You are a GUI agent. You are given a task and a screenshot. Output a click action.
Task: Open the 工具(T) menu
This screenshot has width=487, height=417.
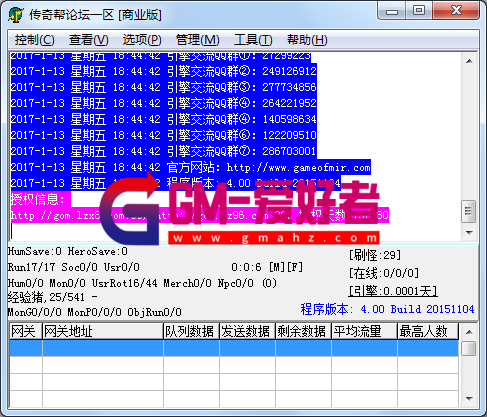pos(253,40)
